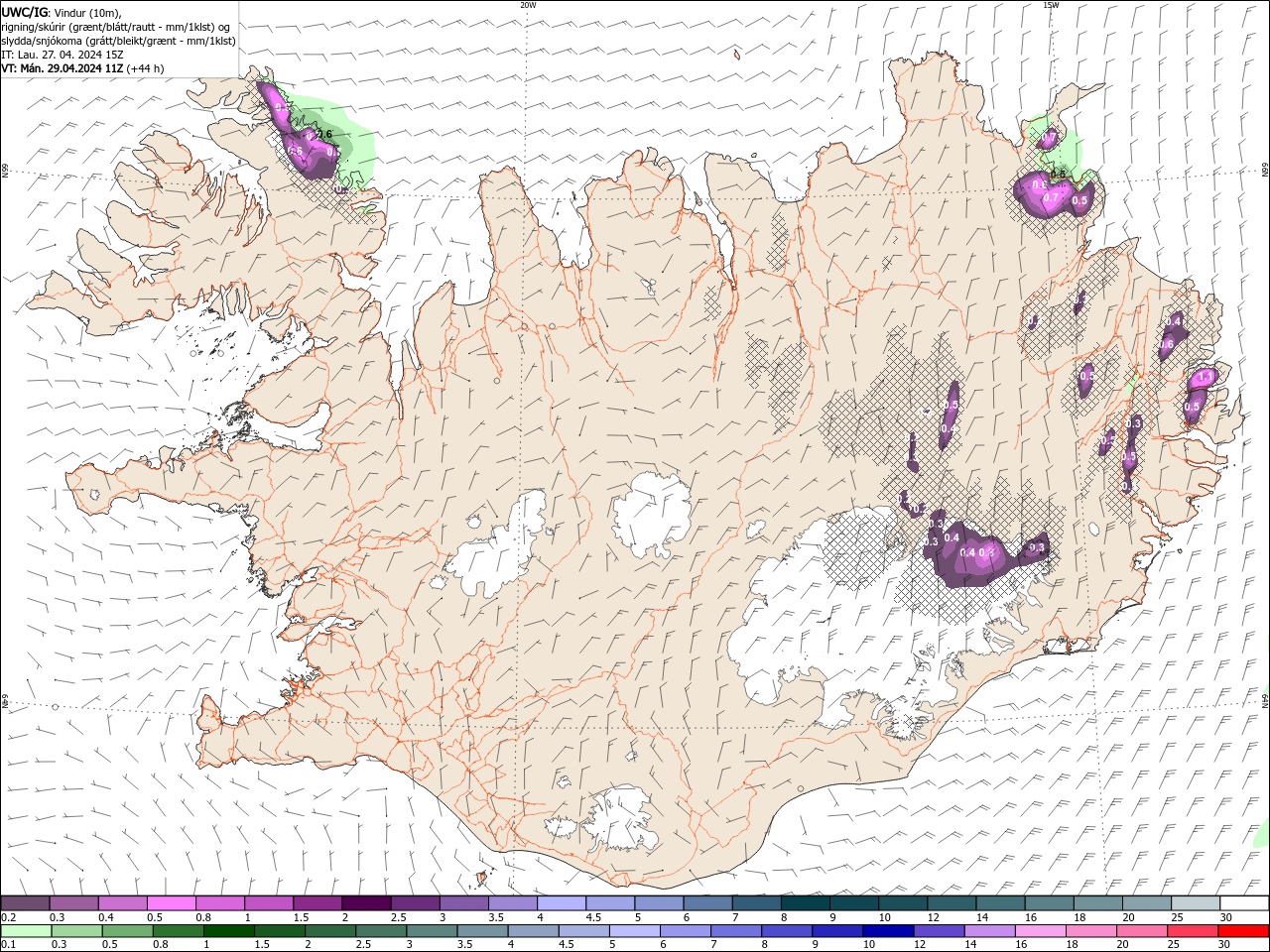Select the medium purple 3 snow legend swatch
The height and width of the screenshot is (952, 1270).
(x=464, y=903)
